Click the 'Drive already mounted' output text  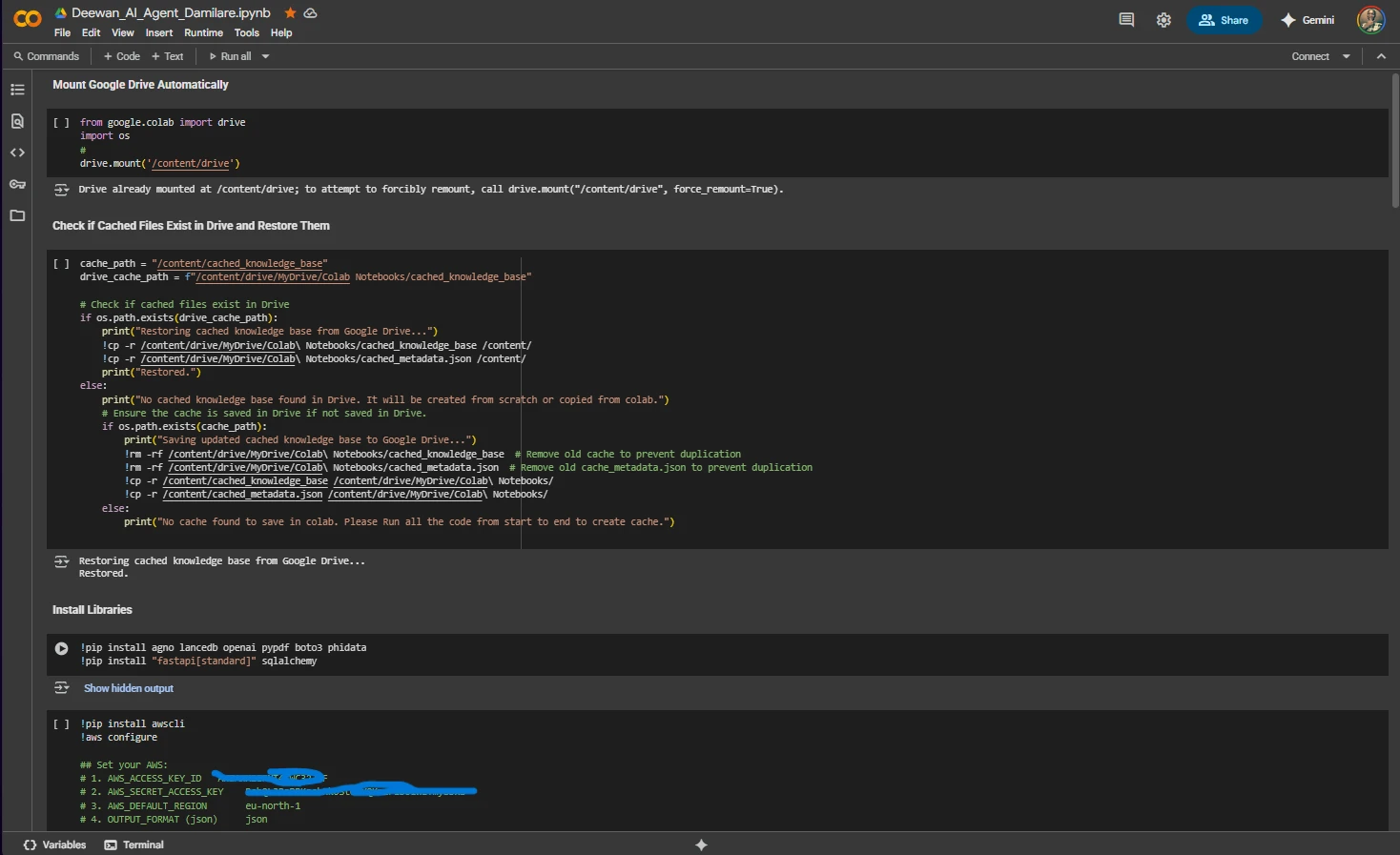431,190
